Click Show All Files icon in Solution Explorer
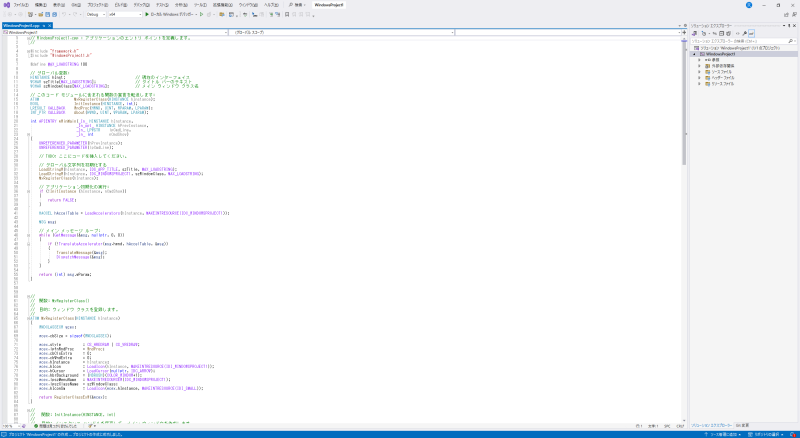This screenshot has width=800, height=438. (729, 33)
